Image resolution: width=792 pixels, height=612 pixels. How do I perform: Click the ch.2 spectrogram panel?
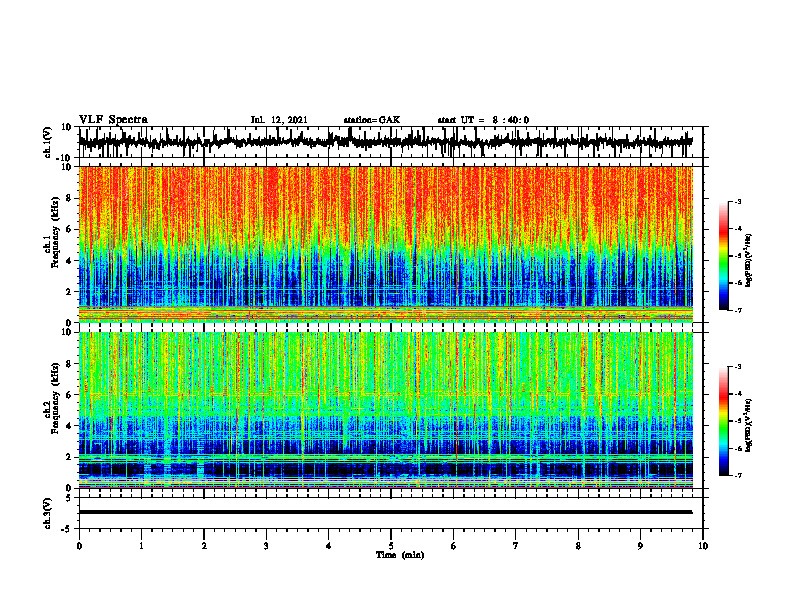385,410
